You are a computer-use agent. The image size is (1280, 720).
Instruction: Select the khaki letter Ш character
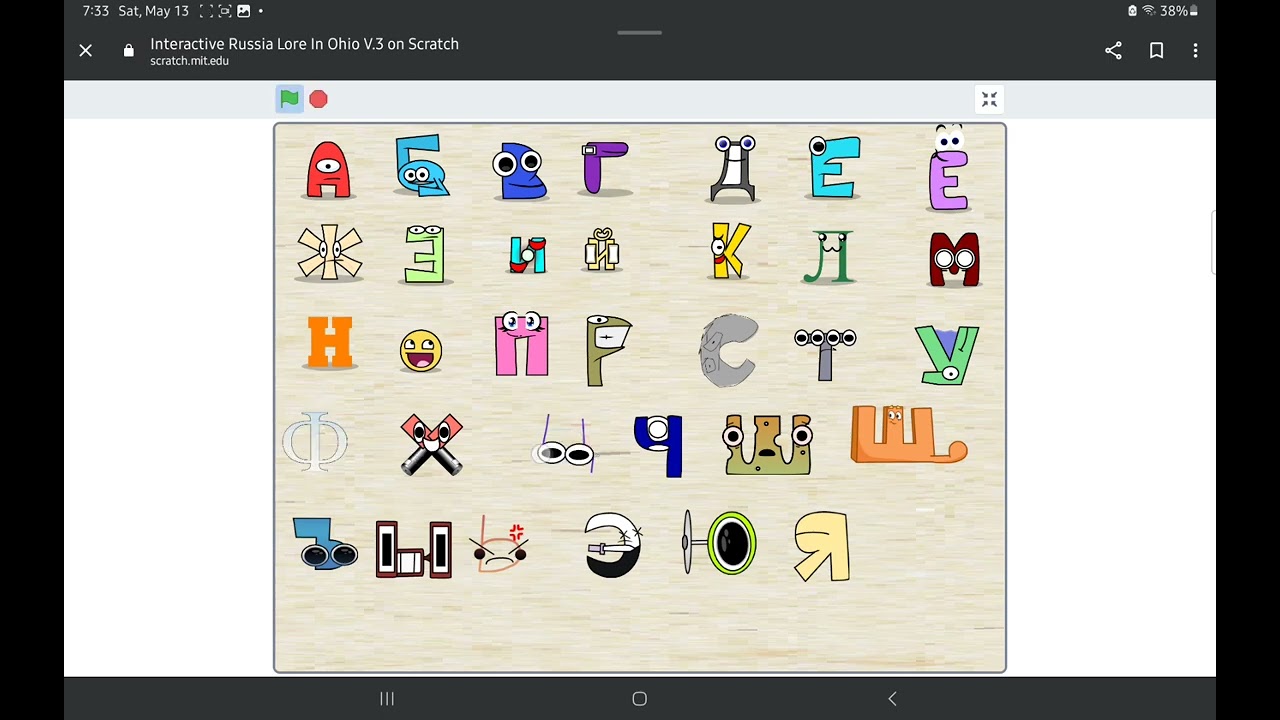pos(767,443)
